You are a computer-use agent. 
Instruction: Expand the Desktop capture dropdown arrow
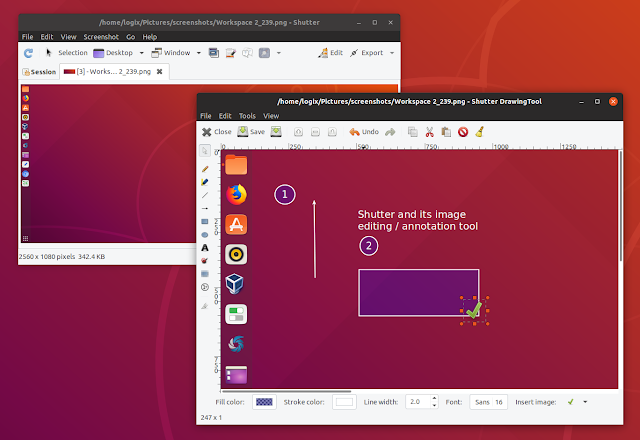click(x=142, y=53)
